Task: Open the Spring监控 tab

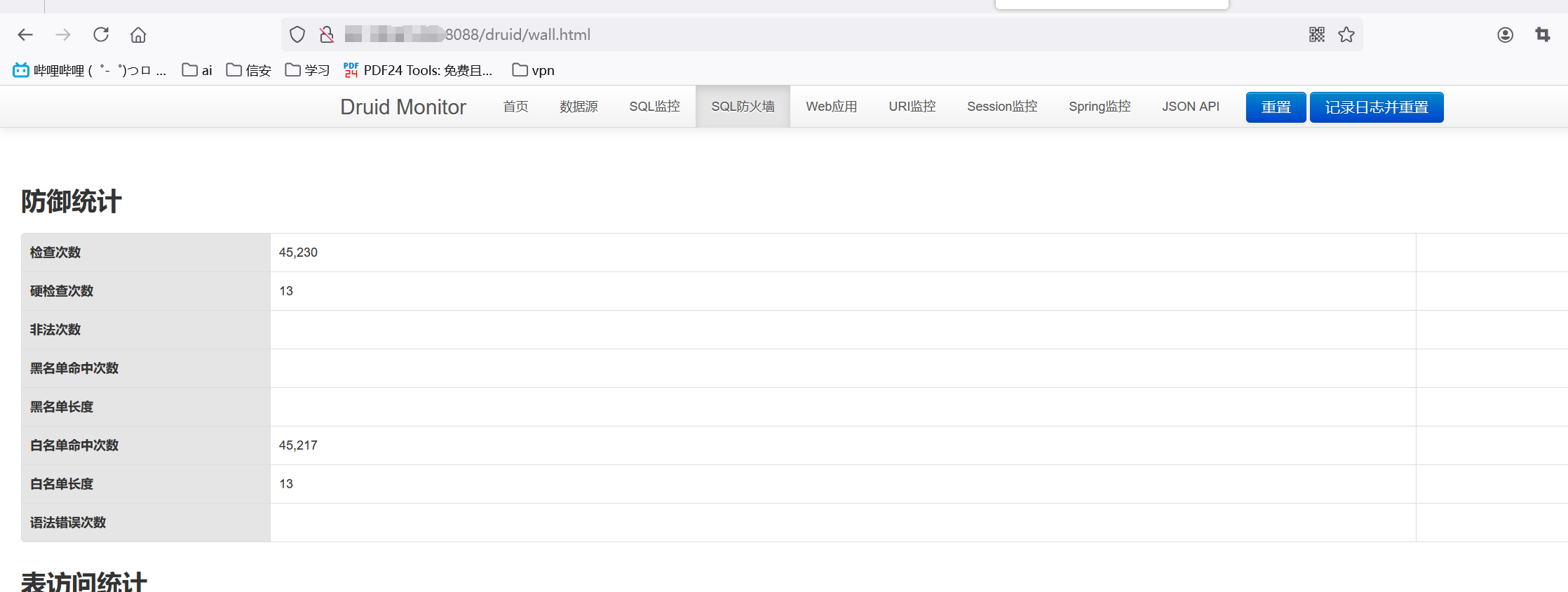Action: (1100, 107)
